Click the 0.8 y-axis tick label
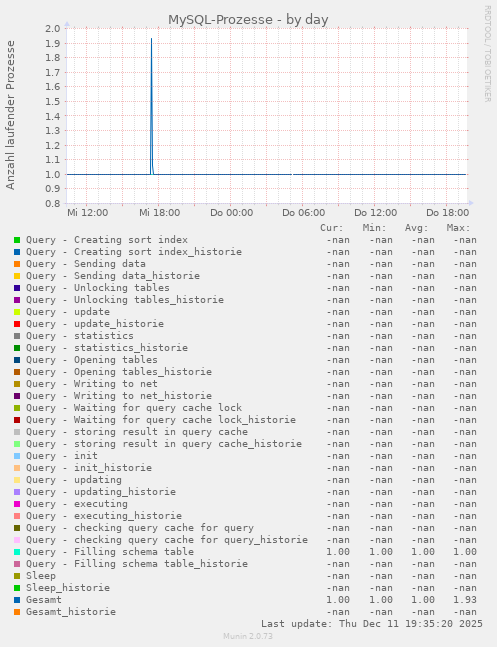Screen dimensions: 497x647 coord(53,203)
